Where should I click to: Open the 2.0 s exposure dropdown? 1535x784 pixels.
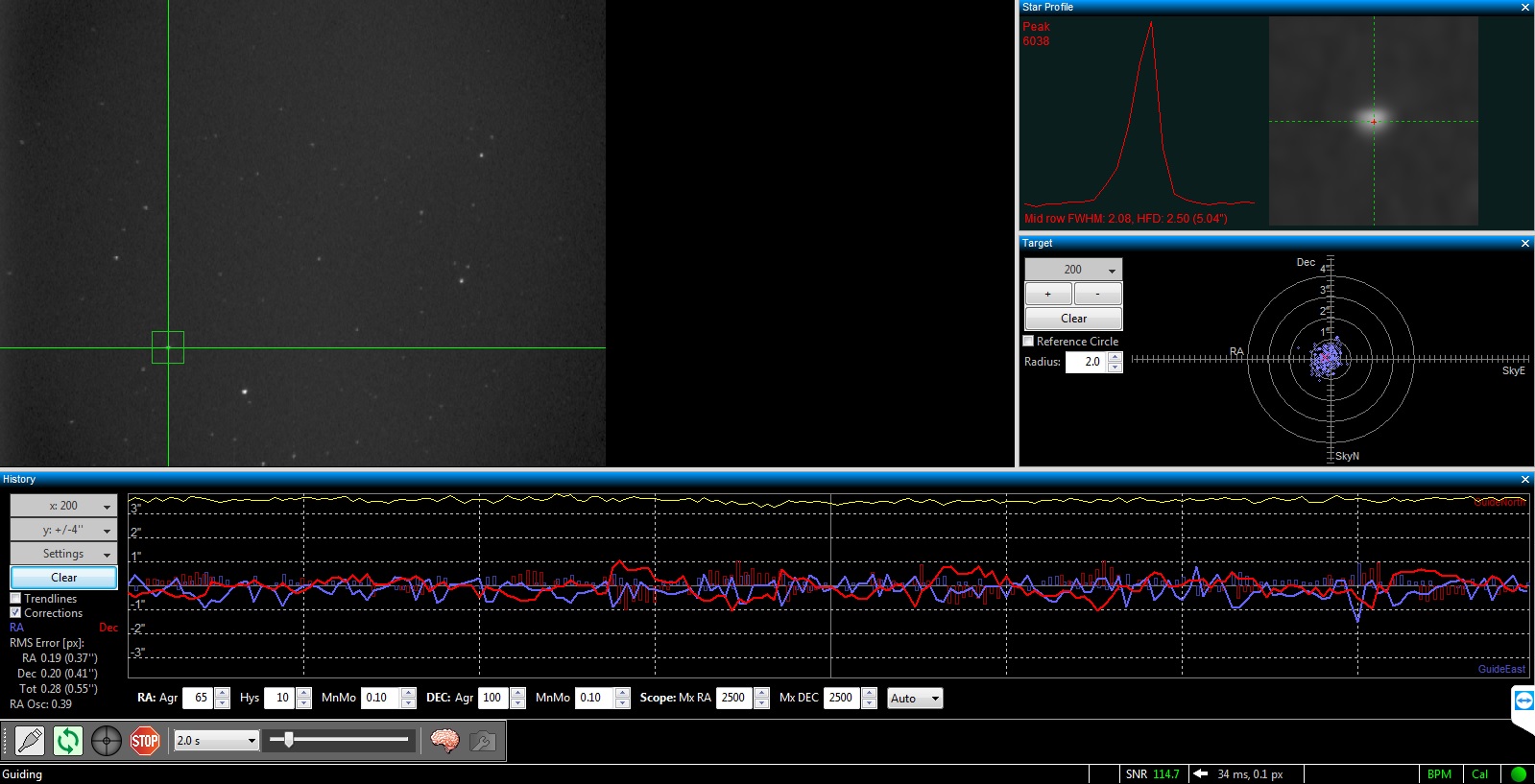tap(216, 741)
